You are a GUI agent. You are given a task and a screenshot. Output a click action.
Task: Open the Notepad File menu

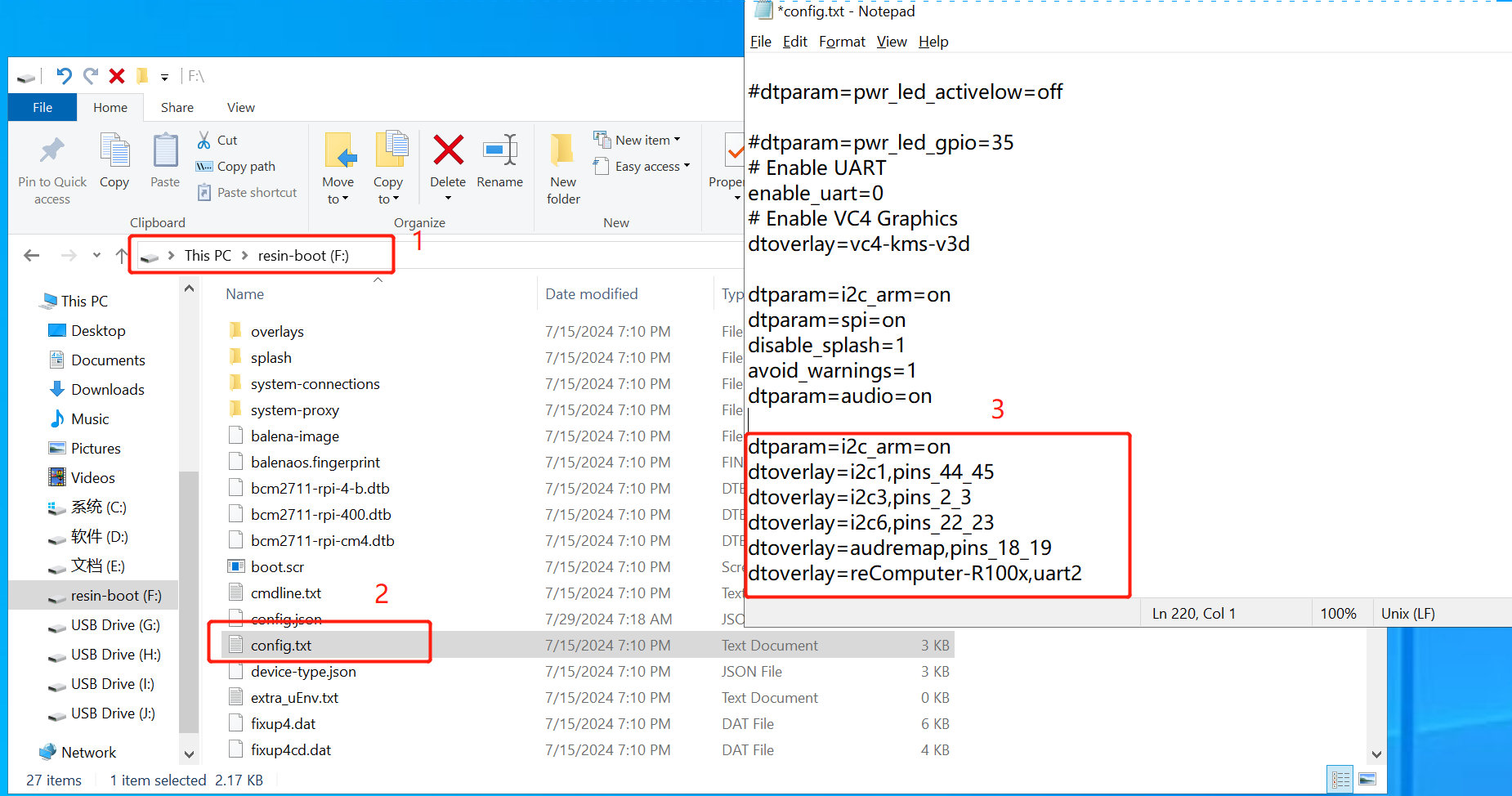(x=760, y=42)
